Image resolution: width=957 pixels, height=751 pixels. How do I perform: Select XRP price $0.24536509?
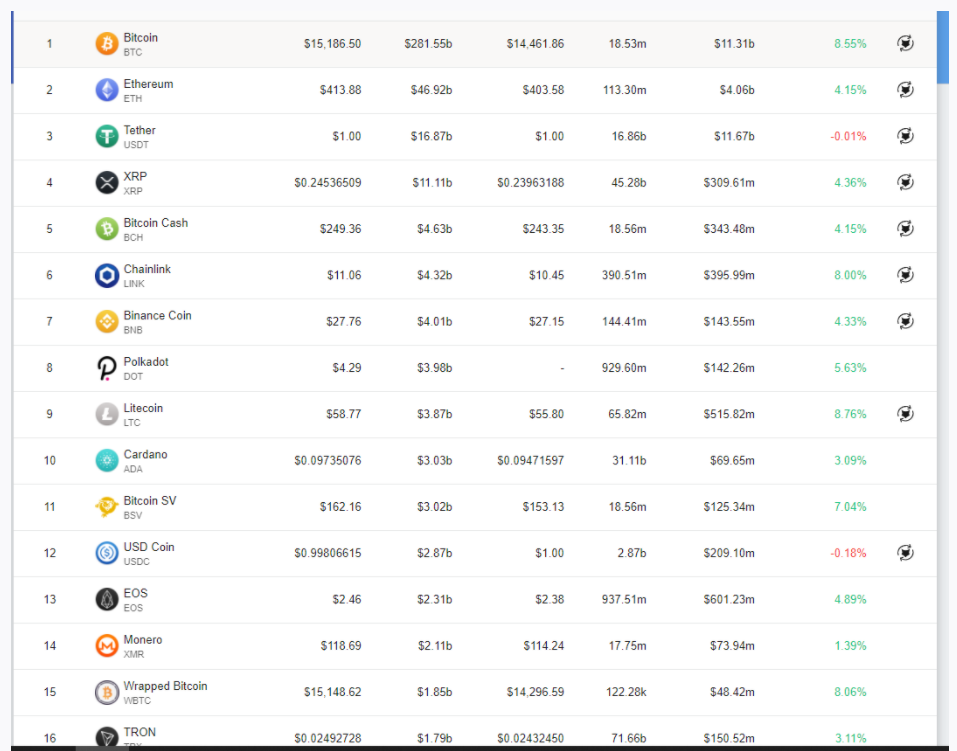(328, 183)
